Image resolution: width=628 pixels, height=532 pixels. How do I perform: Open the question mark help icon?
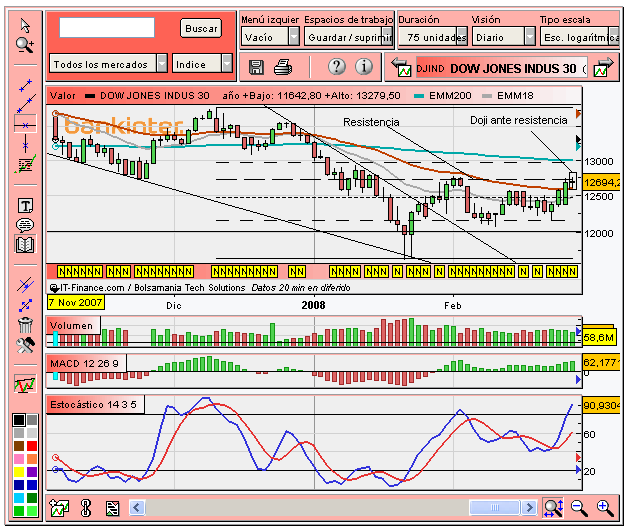click(x=337, y=66)
